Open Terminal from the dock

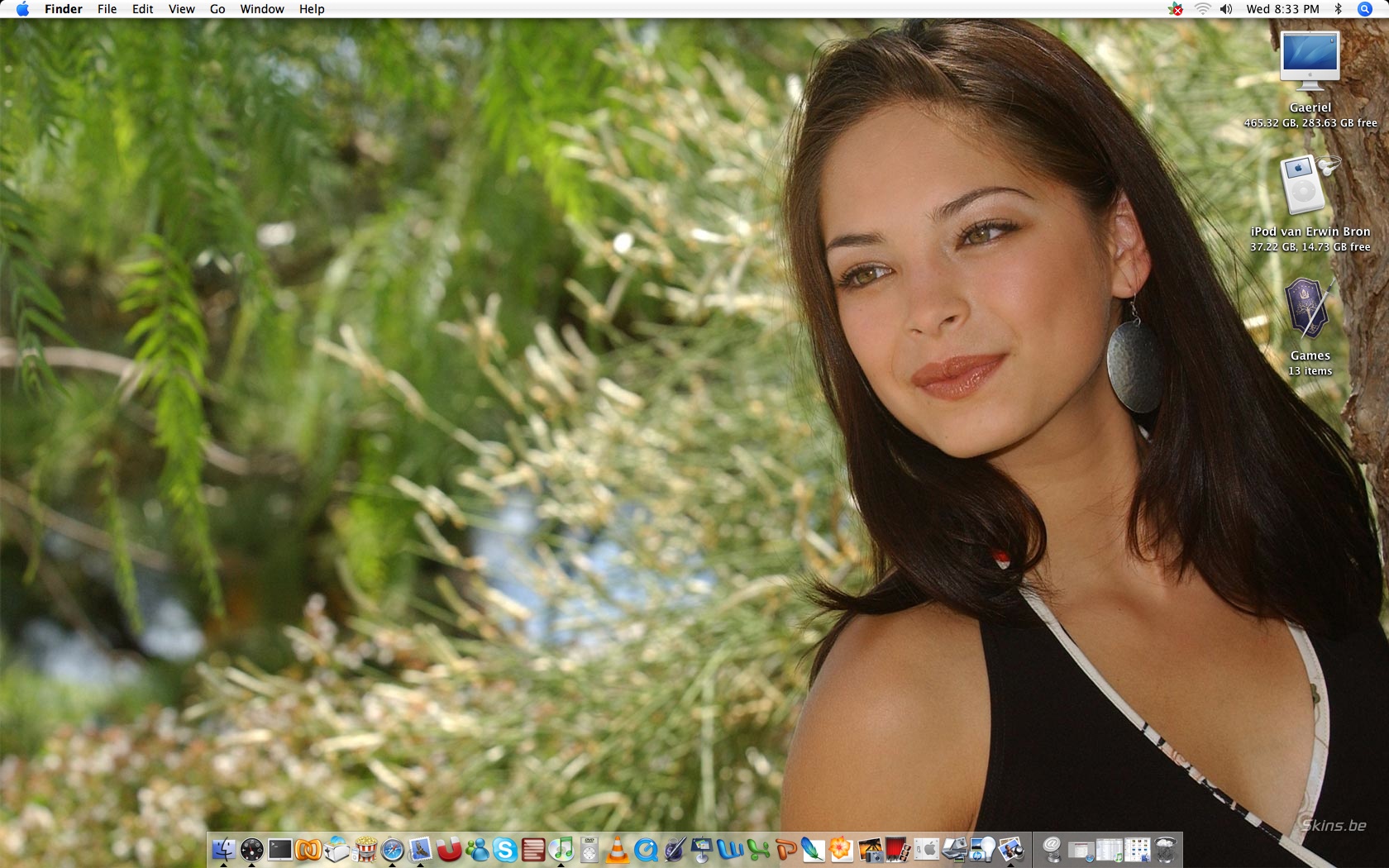click(x=279, y=849)
